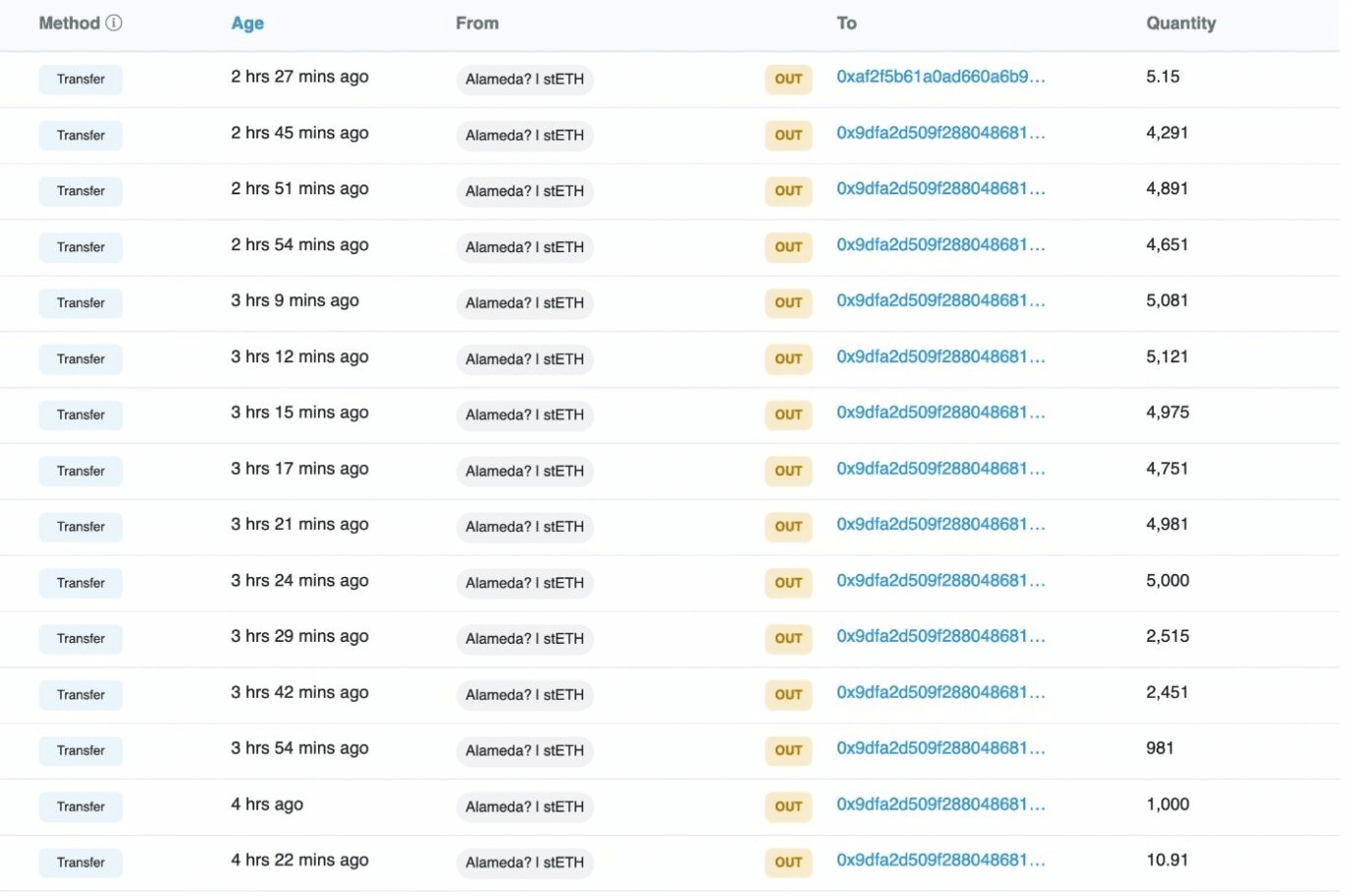Select the To column header

pyautogui.click(x=846, y=23)
